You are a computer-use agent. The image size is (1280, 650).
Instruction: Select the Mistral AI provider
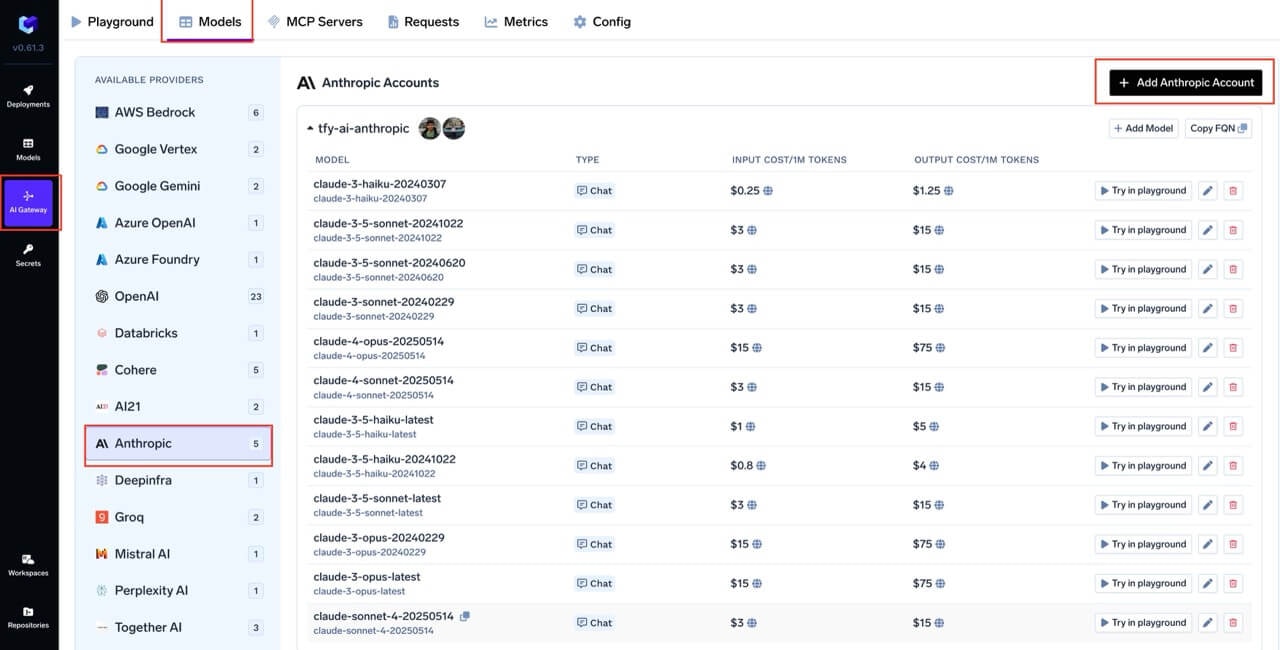point(179,554)
